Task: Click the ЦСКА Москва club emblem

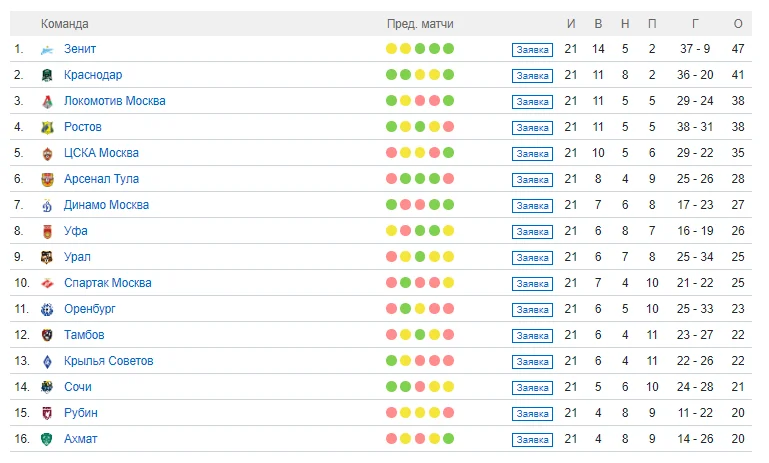Action: coord(47,154)
